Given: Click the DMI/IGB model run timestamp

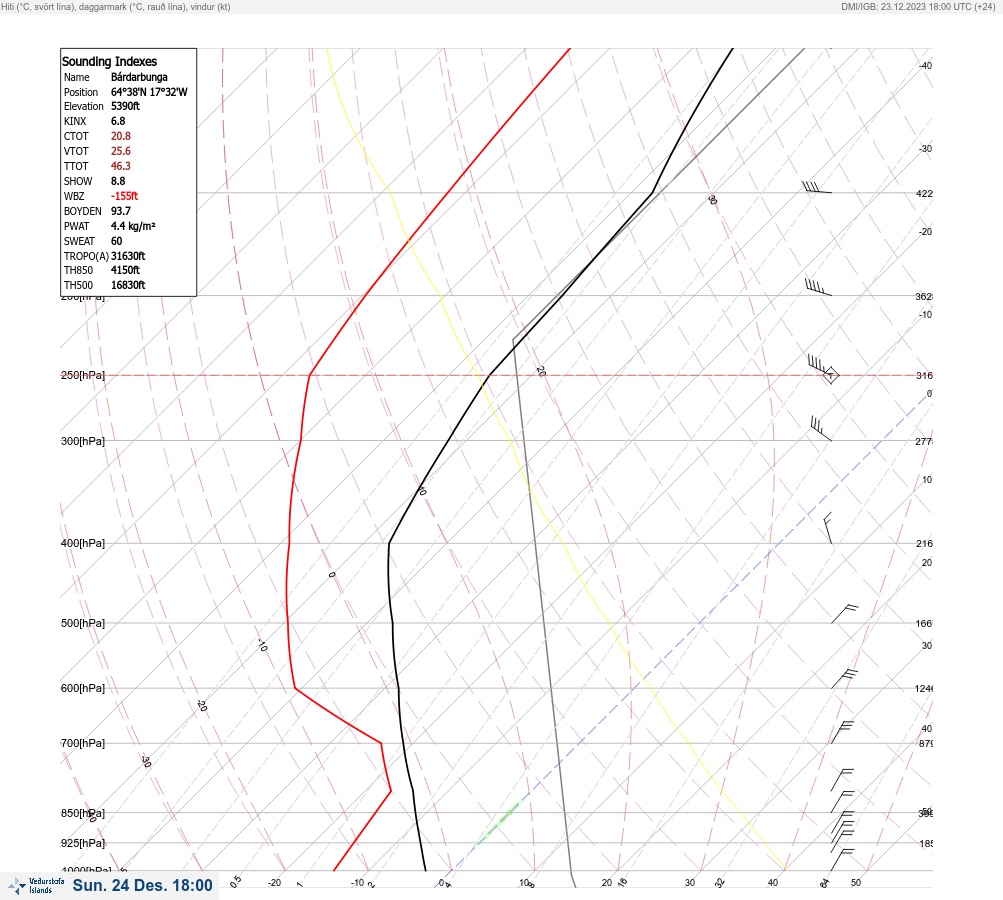Looking at the screenshot, I should 918,7.
